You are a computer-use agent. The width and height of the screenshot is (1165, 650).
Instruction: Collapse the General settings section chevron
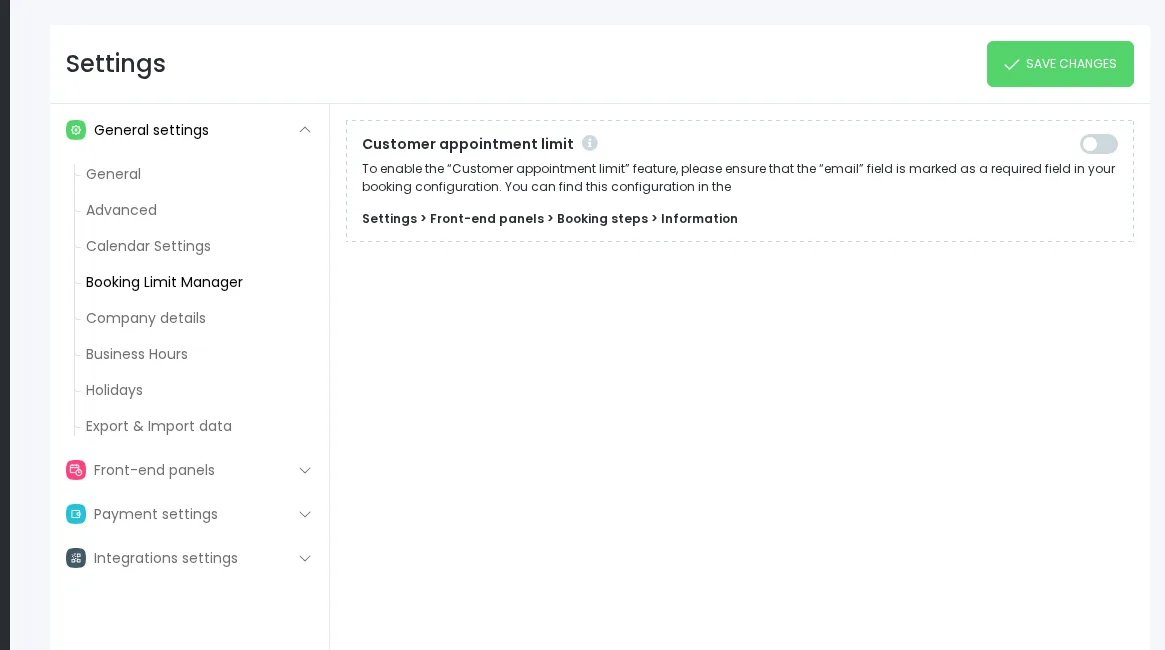click(x=305, y=130)
